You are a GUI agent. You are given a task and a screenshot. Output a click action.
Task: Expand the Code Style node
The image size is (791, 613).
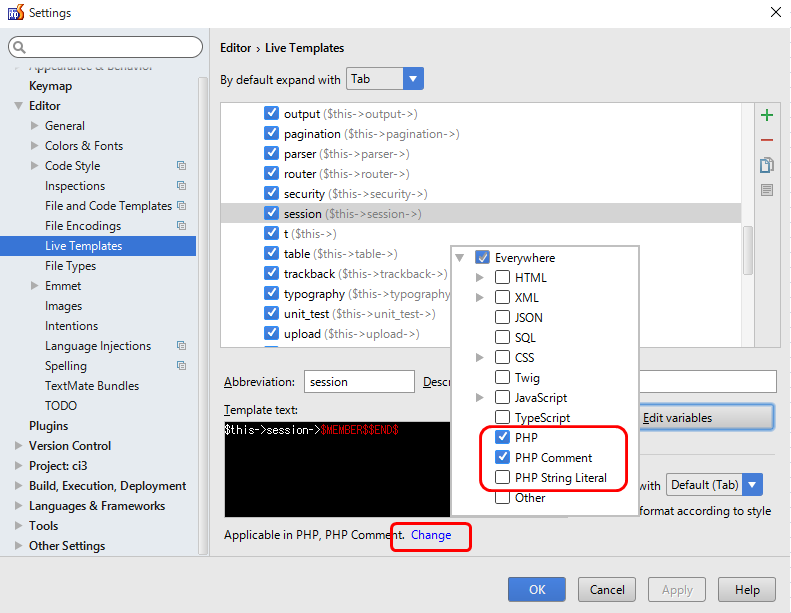point(34,165)
